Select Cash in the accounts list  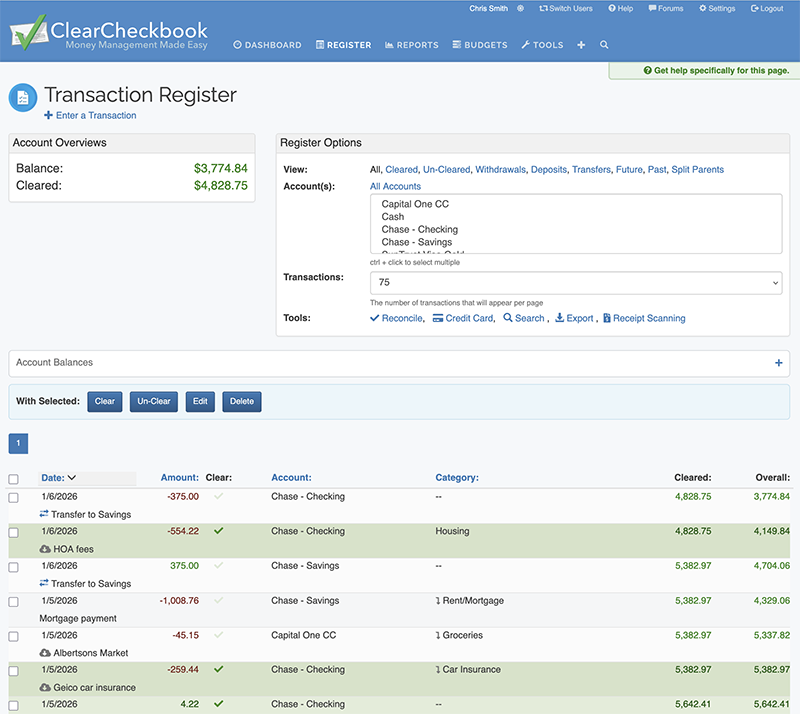(x=392, y=216)
